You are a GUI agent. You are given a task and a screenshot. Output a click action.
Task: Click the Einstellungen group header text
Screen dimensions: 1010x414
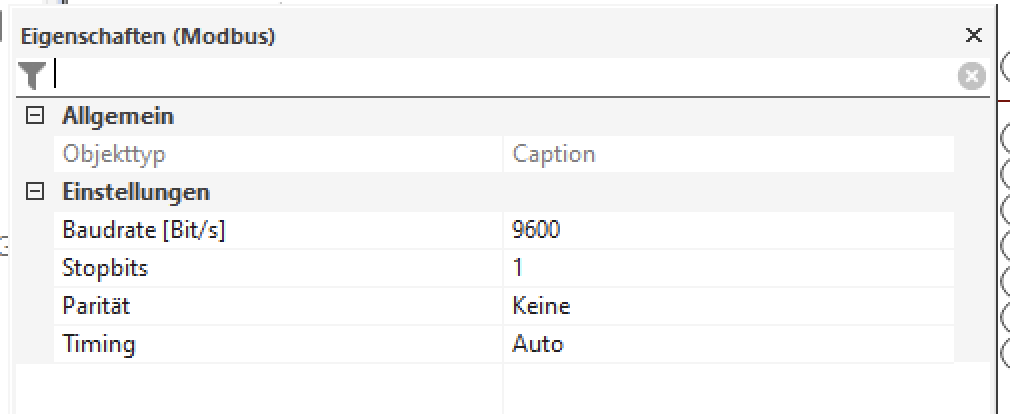[x=136, y=192]
